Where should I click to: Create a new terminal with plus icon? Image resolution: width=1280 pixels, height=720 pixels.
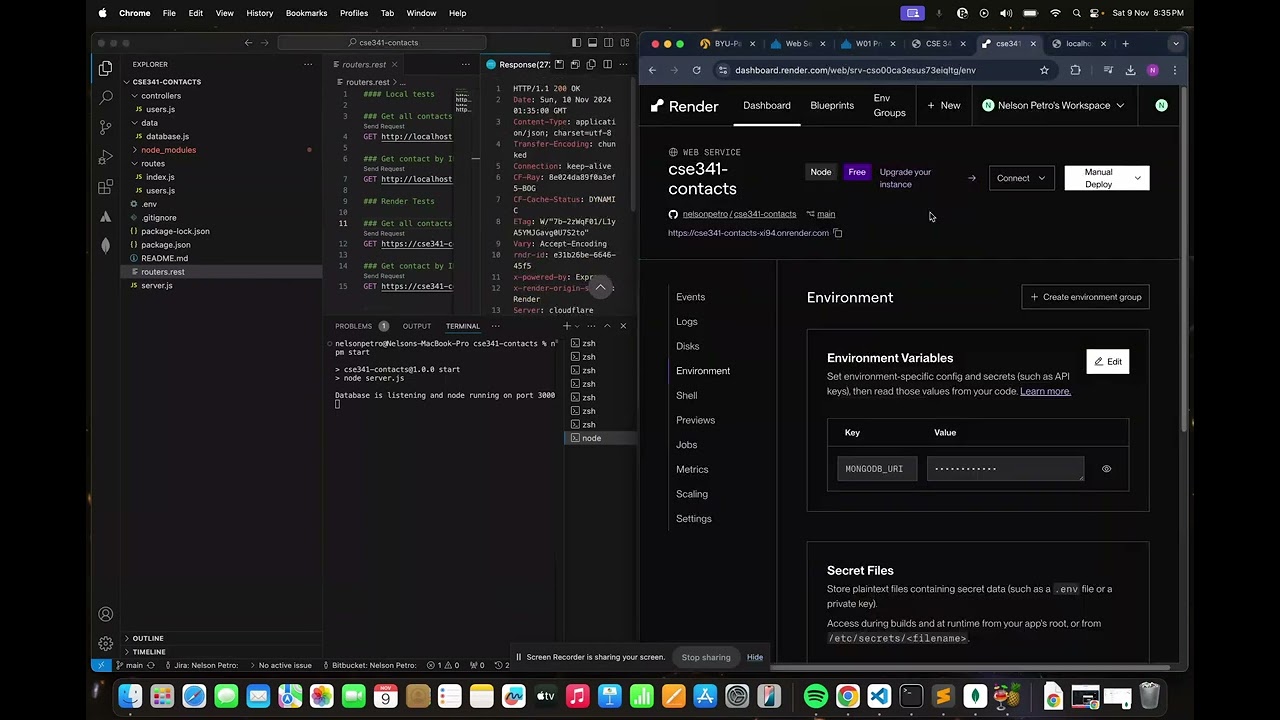pos(567,326)
